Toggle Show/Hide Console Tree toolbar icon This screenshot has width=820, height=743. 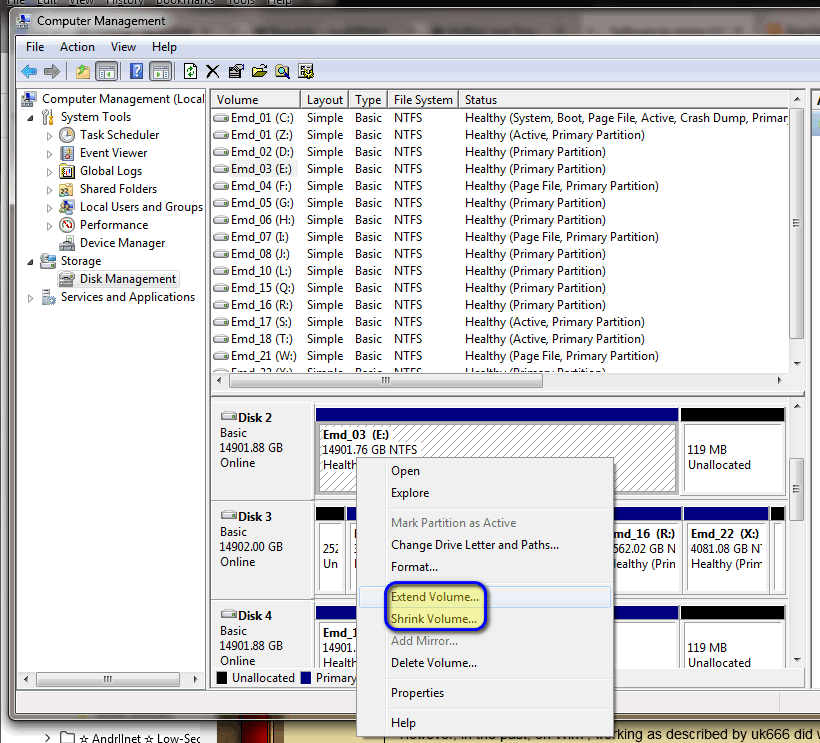pos(107,71)
